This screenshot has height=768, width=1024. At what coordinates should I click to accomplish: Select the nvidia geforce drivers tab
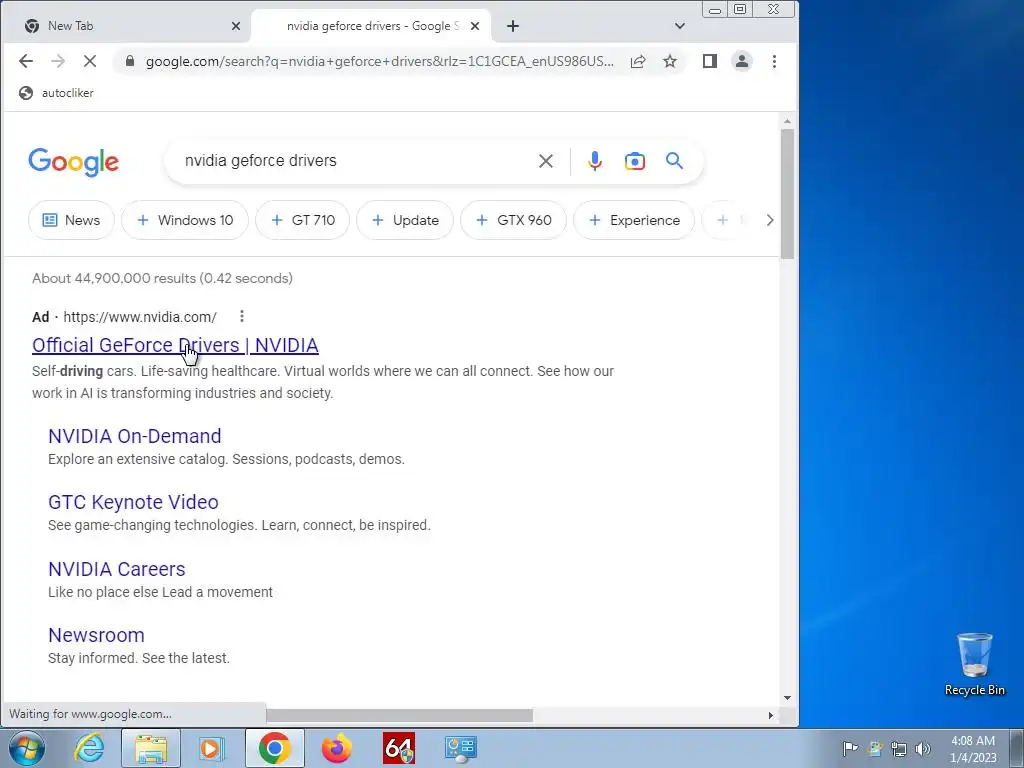pos(371,26)
